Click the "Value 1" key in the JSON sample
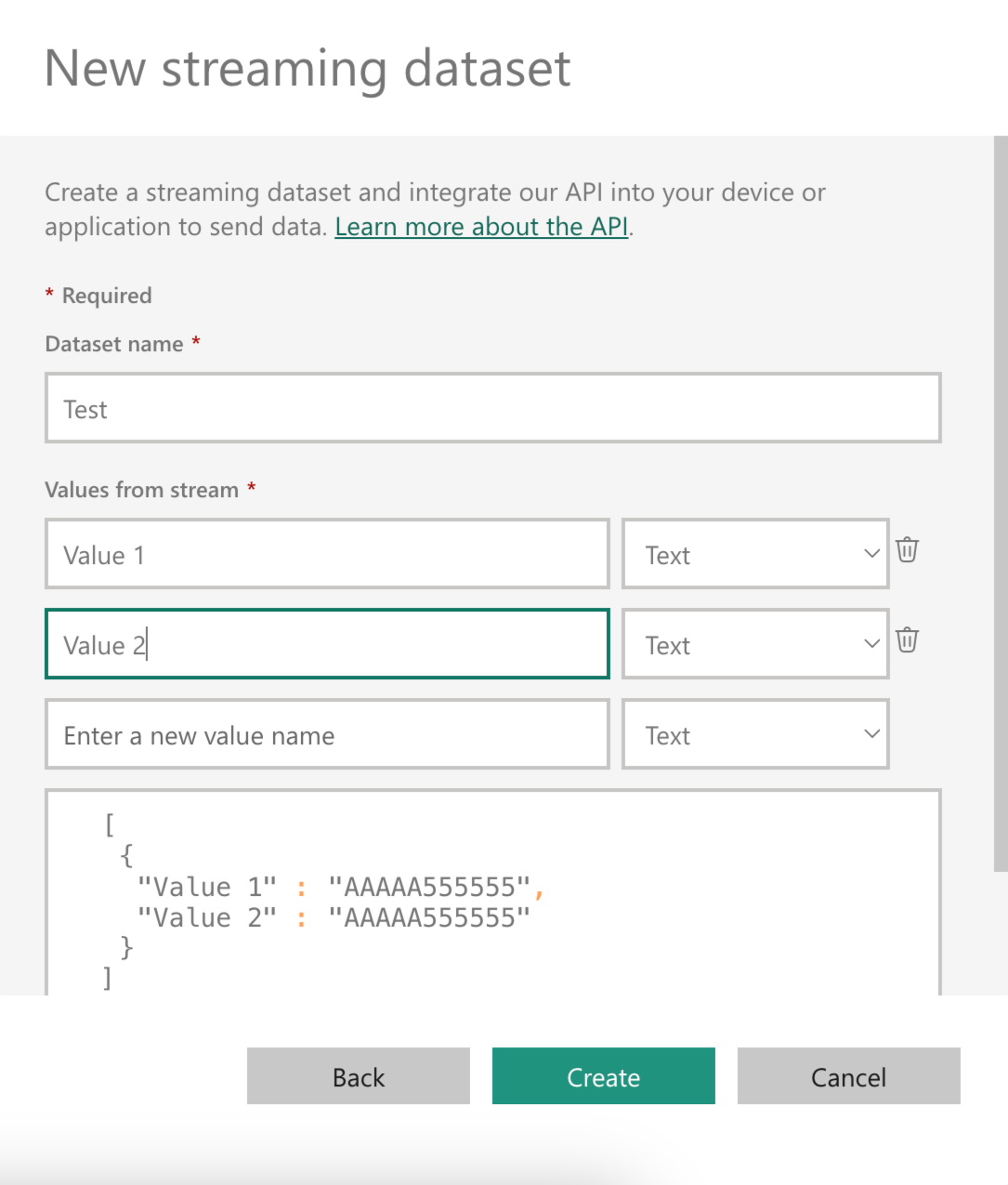1008x1185 pixels. click(x=206, y=888)
